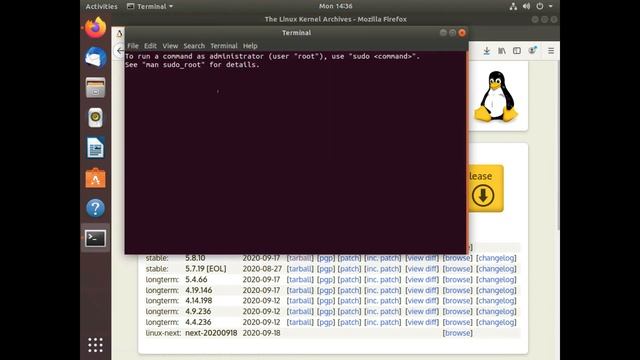Image resolution: width=640 pixels, height=360 pixels.
Task: Toggle Firefox sidebar view icon
Action: (517, 51)
